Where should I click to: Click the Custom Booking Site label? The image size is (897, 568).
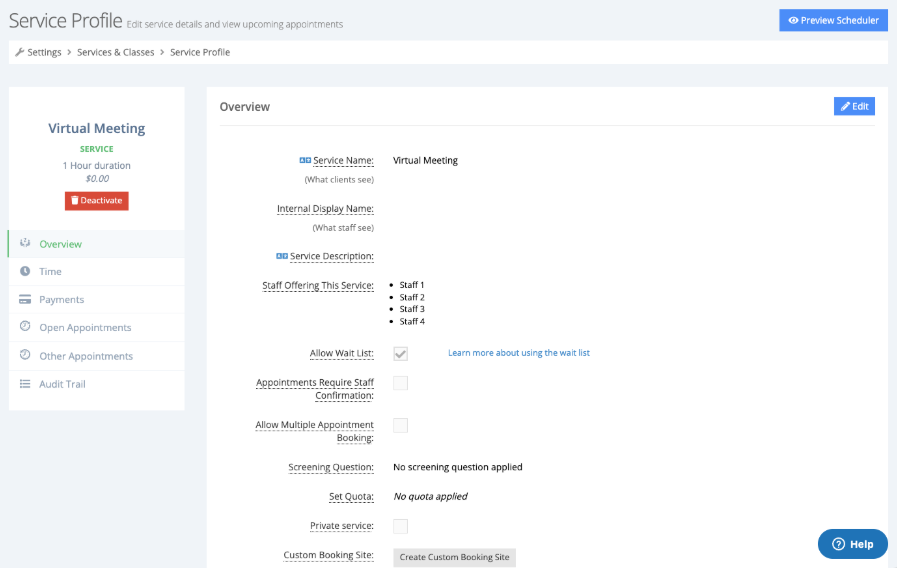328,555
